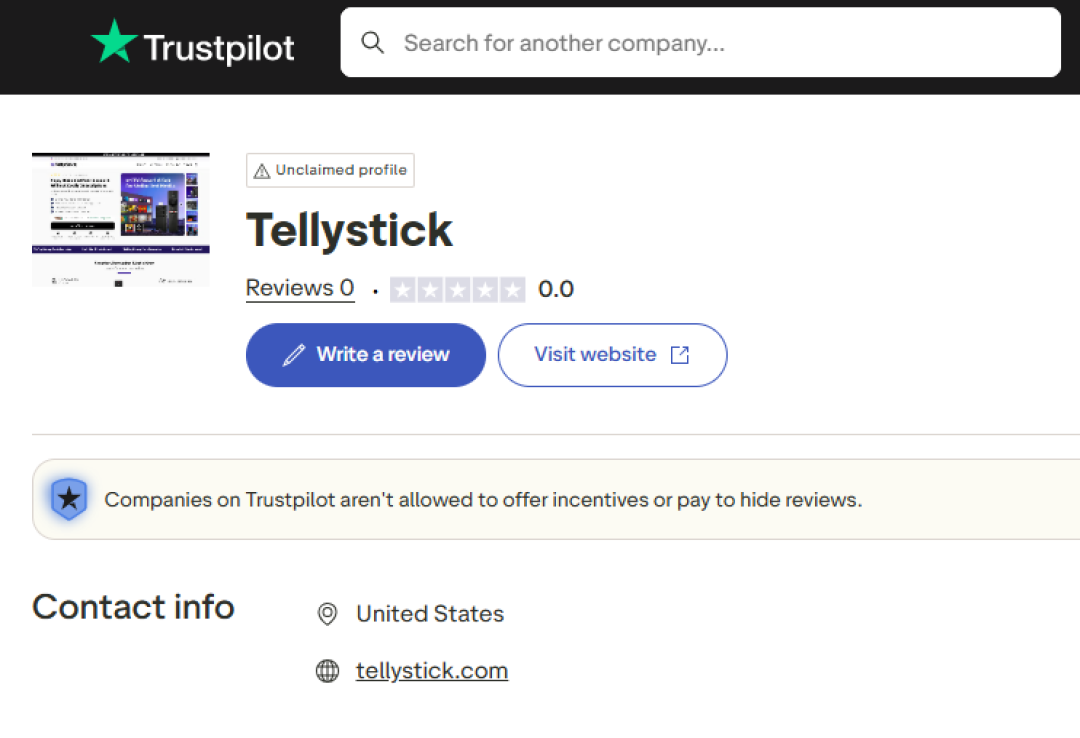Image resolution: width=1080 pixels, height=738 pixels.
Task: Open the Tellystick website thumbnail
Action: [x=121, y=220]
